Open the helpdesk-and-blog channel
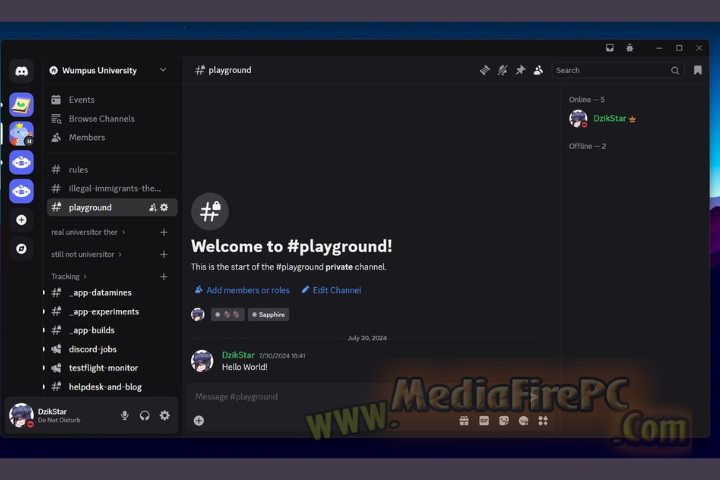Viewport: 720px width, 480px height. [112, 387]
